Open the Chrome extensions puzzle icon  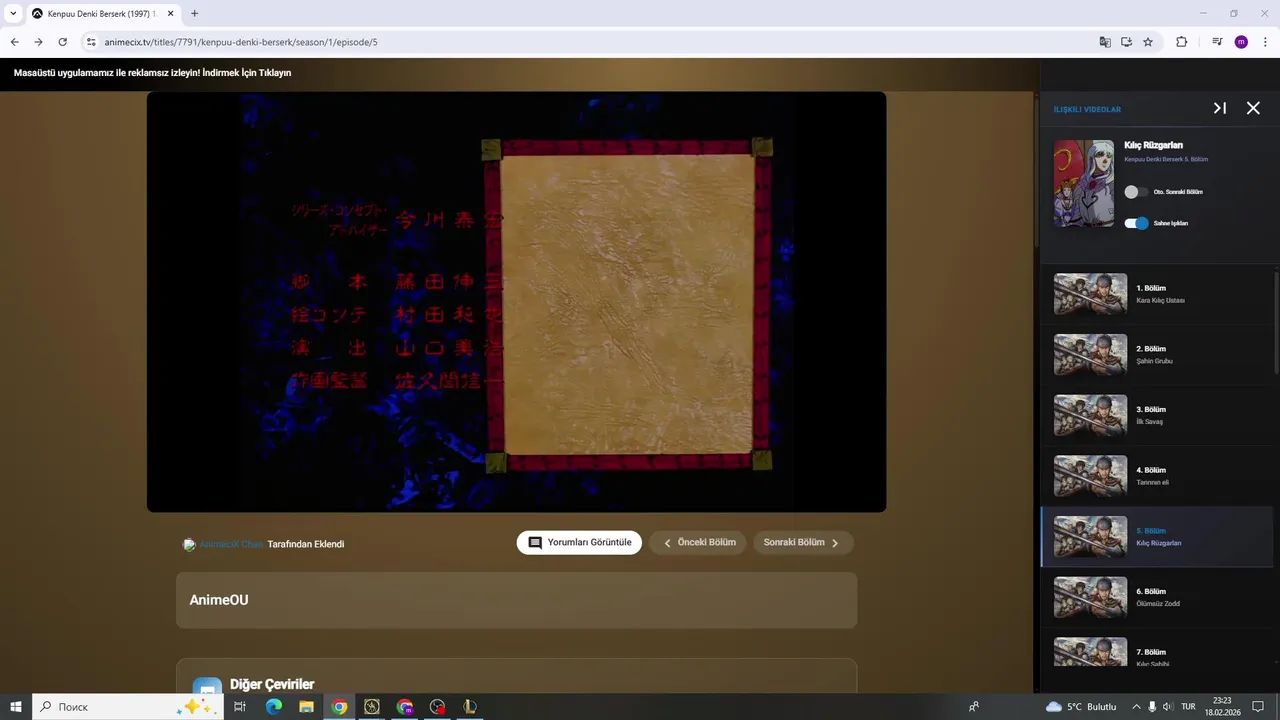click(1181, 42)
